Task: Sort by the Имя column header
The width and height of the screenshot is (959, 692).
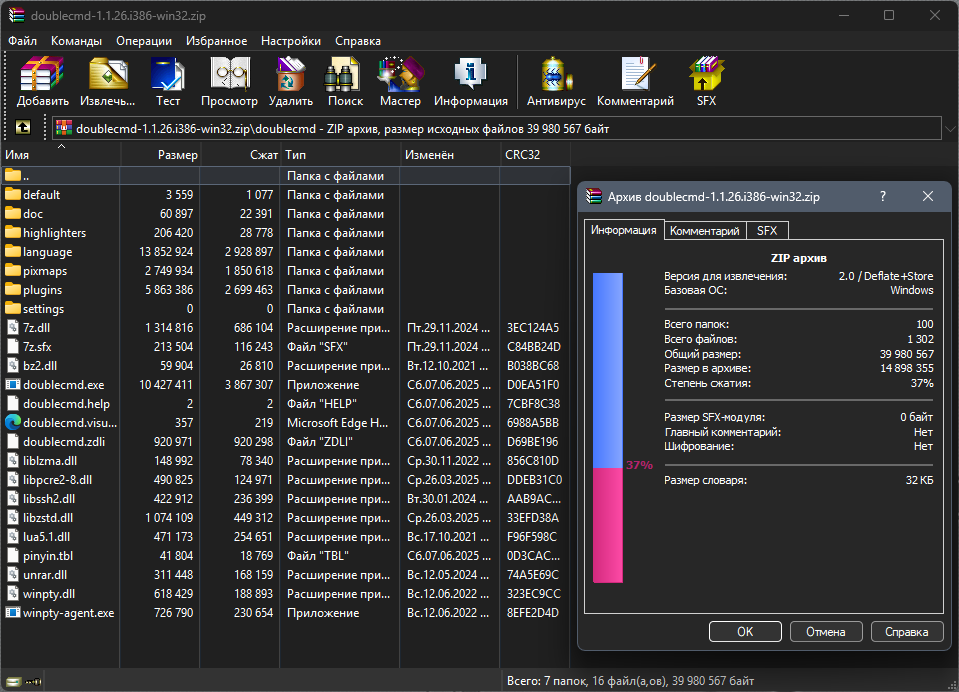Action: click(x=61, y=154)
